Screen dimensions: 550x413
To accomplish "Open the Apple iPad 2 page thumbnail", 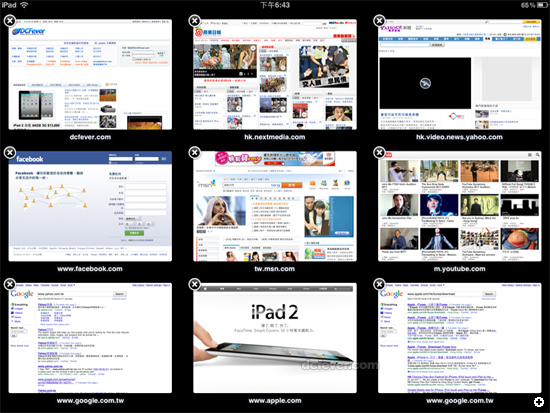I will point(275,338).
